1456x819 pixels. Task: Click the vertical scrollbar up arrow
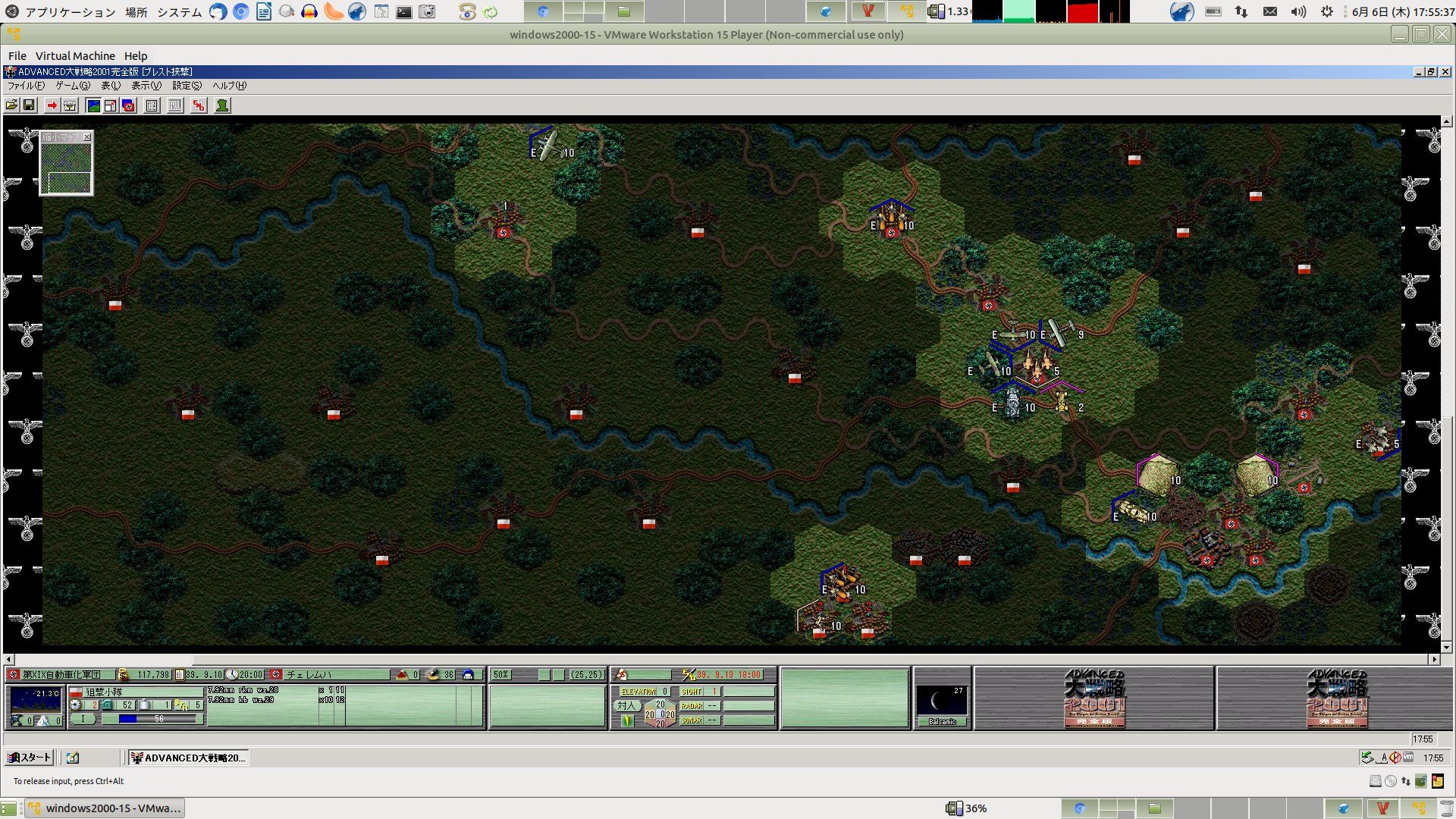coord(1446,121)
